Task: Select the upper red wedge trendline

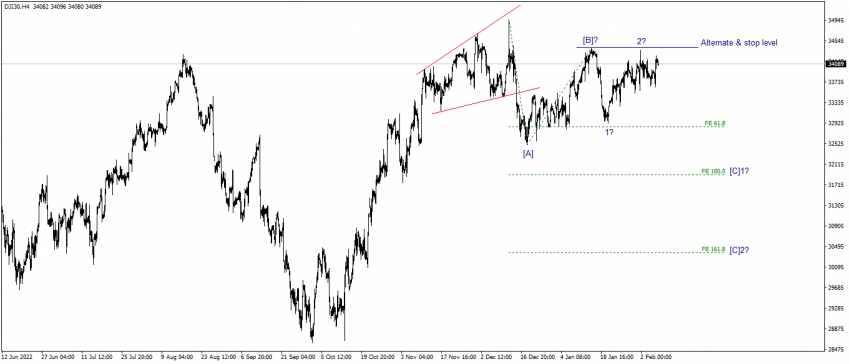Action: click(468, 39)
